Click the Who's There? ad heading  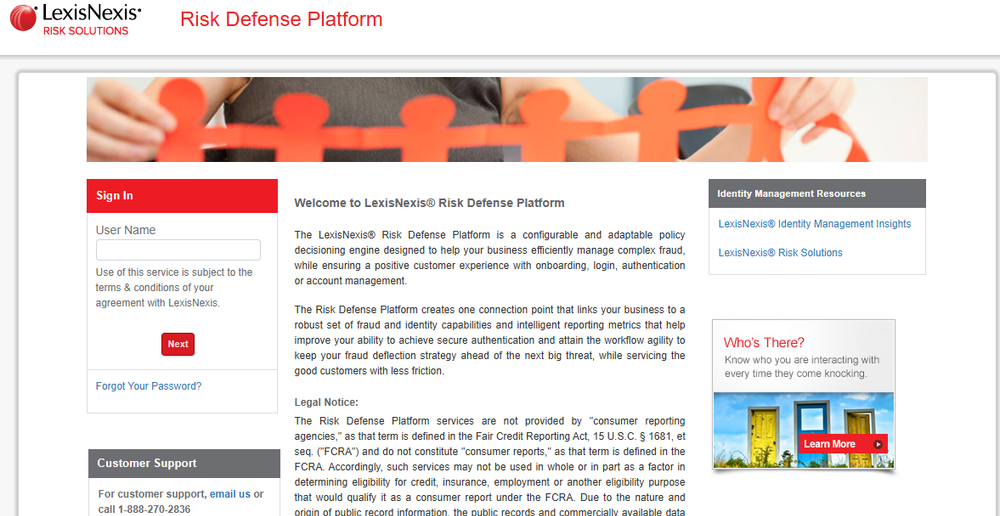[x=764, y=342]
